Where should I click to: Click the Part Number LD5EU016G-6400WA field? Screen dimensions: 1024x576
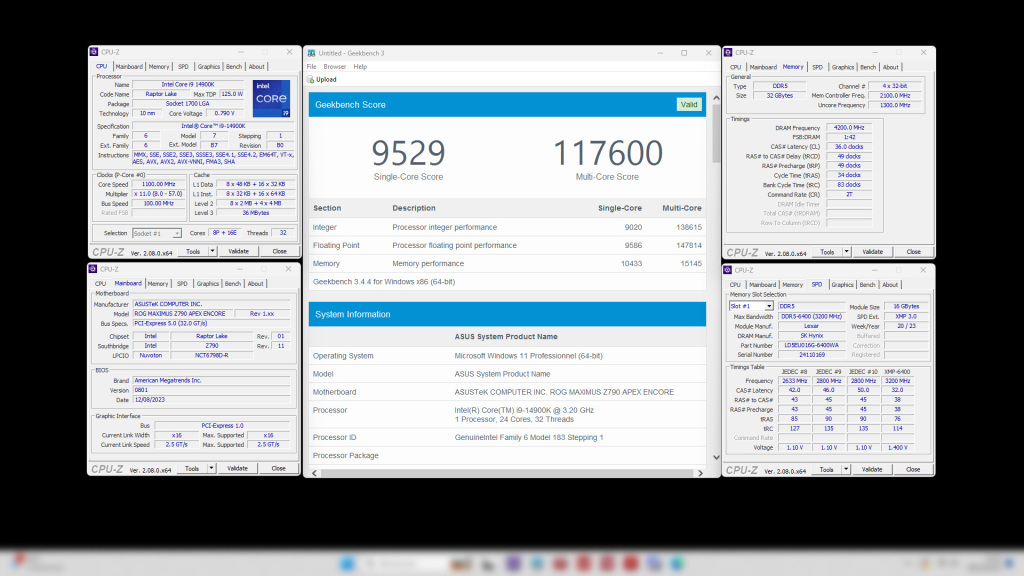[812, 345]
